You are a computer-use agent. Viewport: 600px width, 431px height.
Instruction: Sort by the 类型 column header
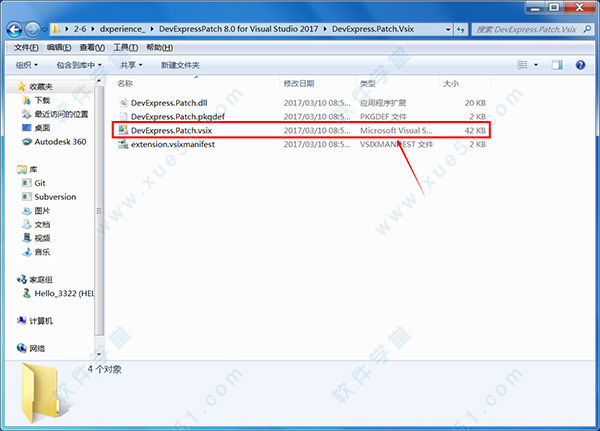pos(367,83)
